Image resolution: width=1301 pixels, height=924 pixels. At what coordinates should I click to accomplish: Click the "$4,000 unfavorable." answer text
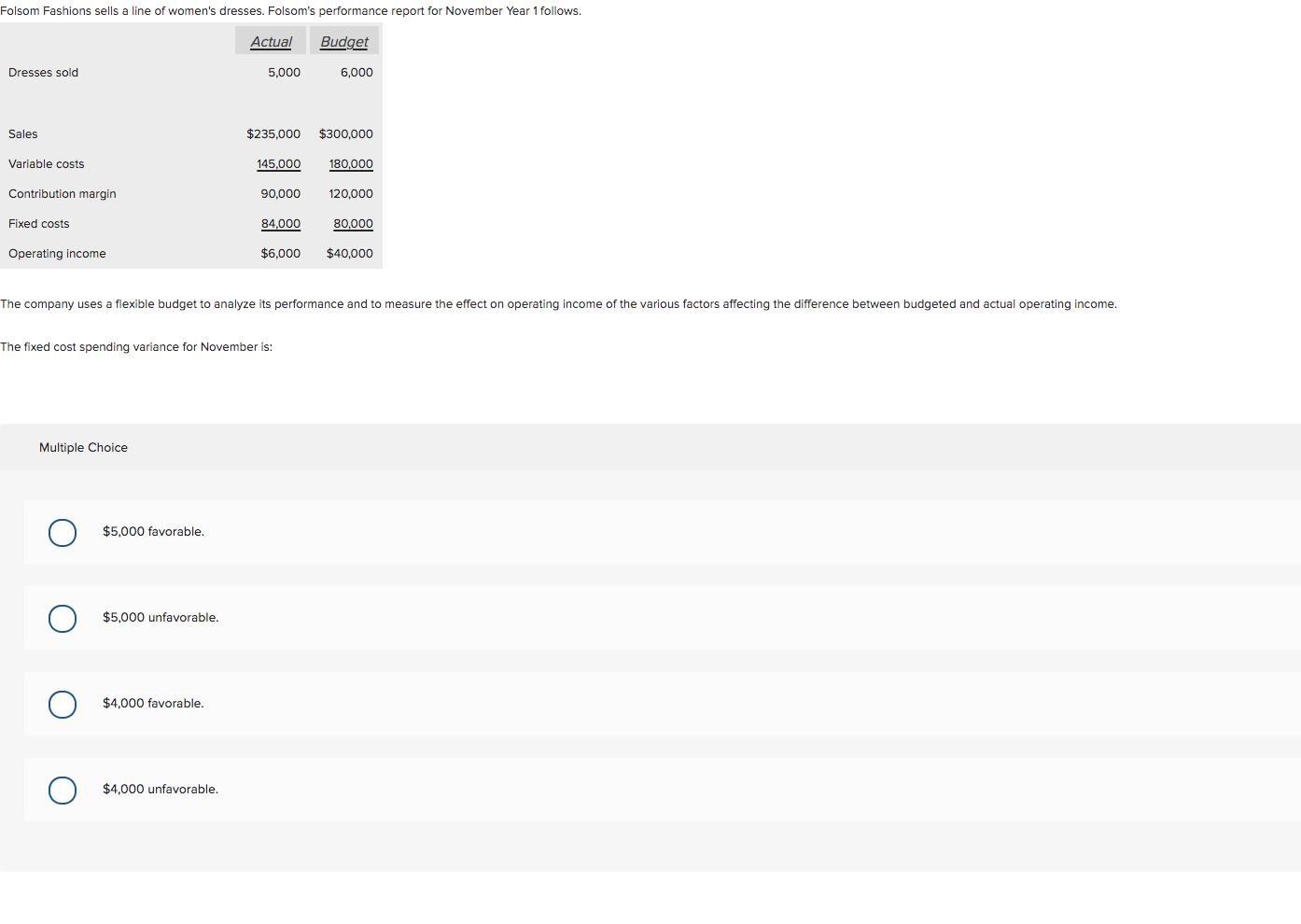161,789
